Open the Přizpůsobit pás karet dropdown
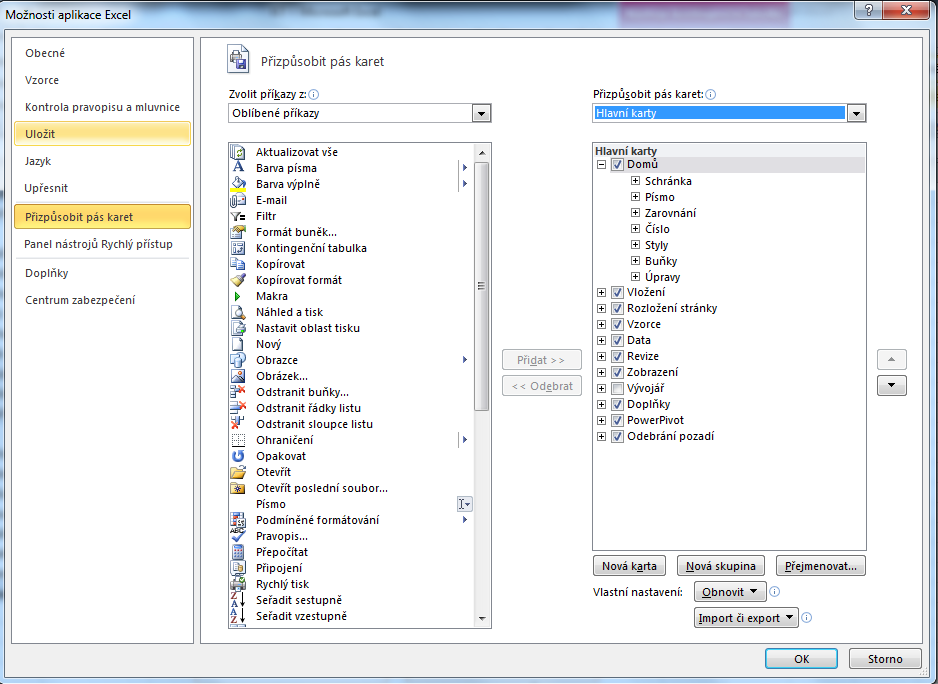This screenshot has width=938, height=684. click(x=856, y=113)
